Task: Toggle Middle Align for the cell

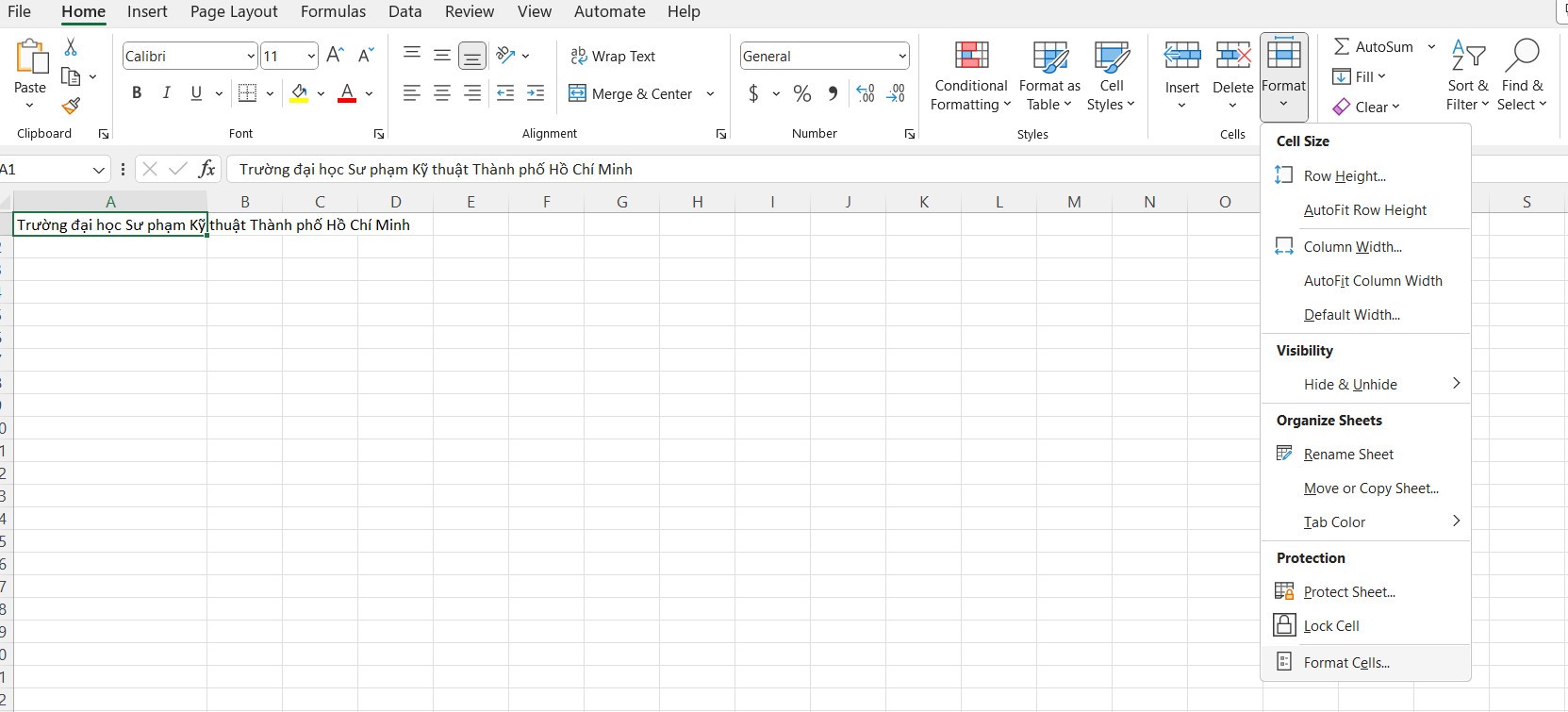Action: tap(442, 55)
